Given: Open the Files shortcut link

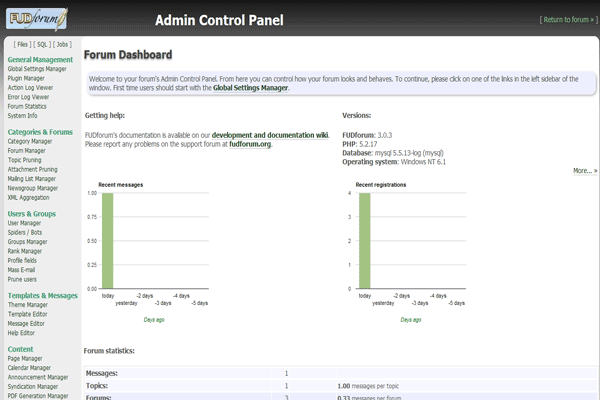Looking at the screenshot, I should click(23, 44).
